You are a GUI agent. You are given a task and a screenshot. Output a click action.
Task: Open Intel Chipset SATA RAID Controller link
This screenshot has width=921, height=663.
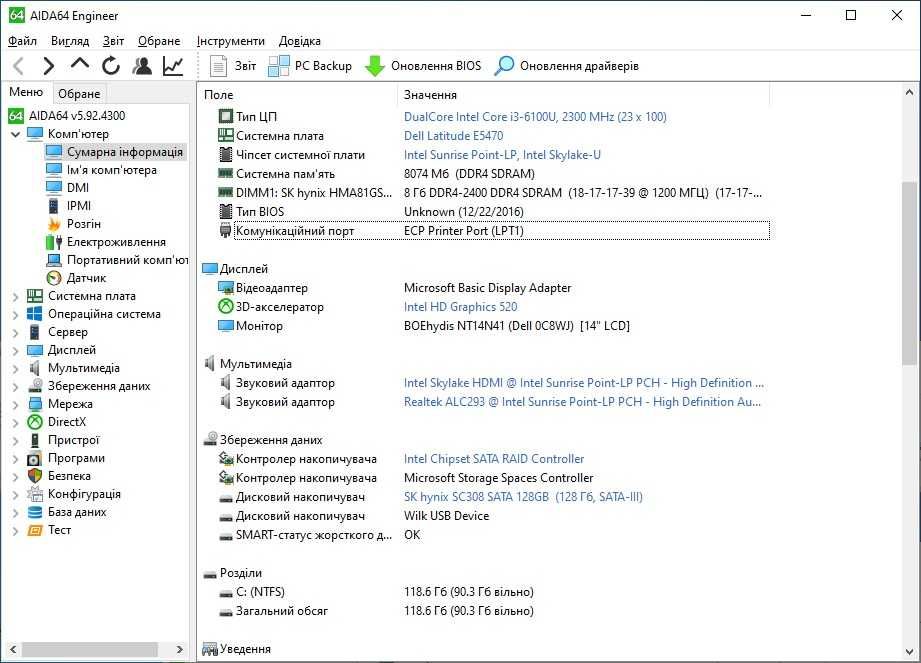pos(494,459)
